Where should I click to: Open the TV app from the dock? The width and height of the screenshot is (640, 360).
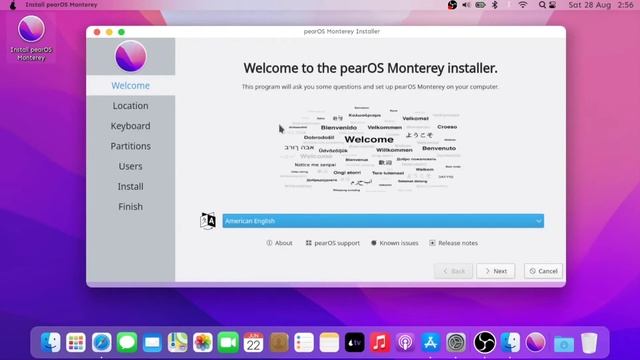355,342
